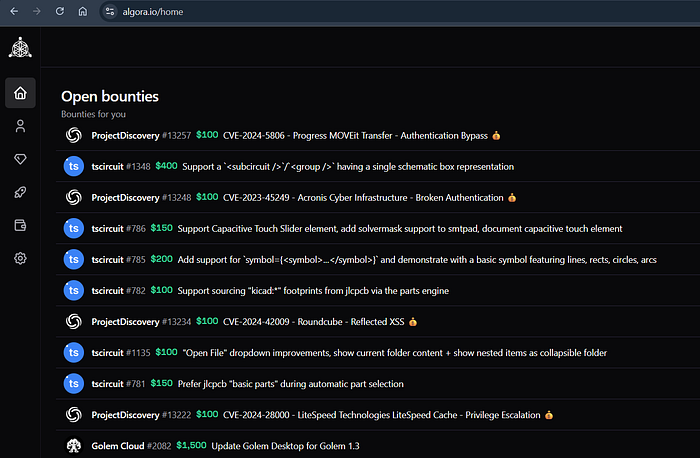Open kicad footprints from jlcpcb bounty
Screen dimensions: 700x458
pos(313,291)
